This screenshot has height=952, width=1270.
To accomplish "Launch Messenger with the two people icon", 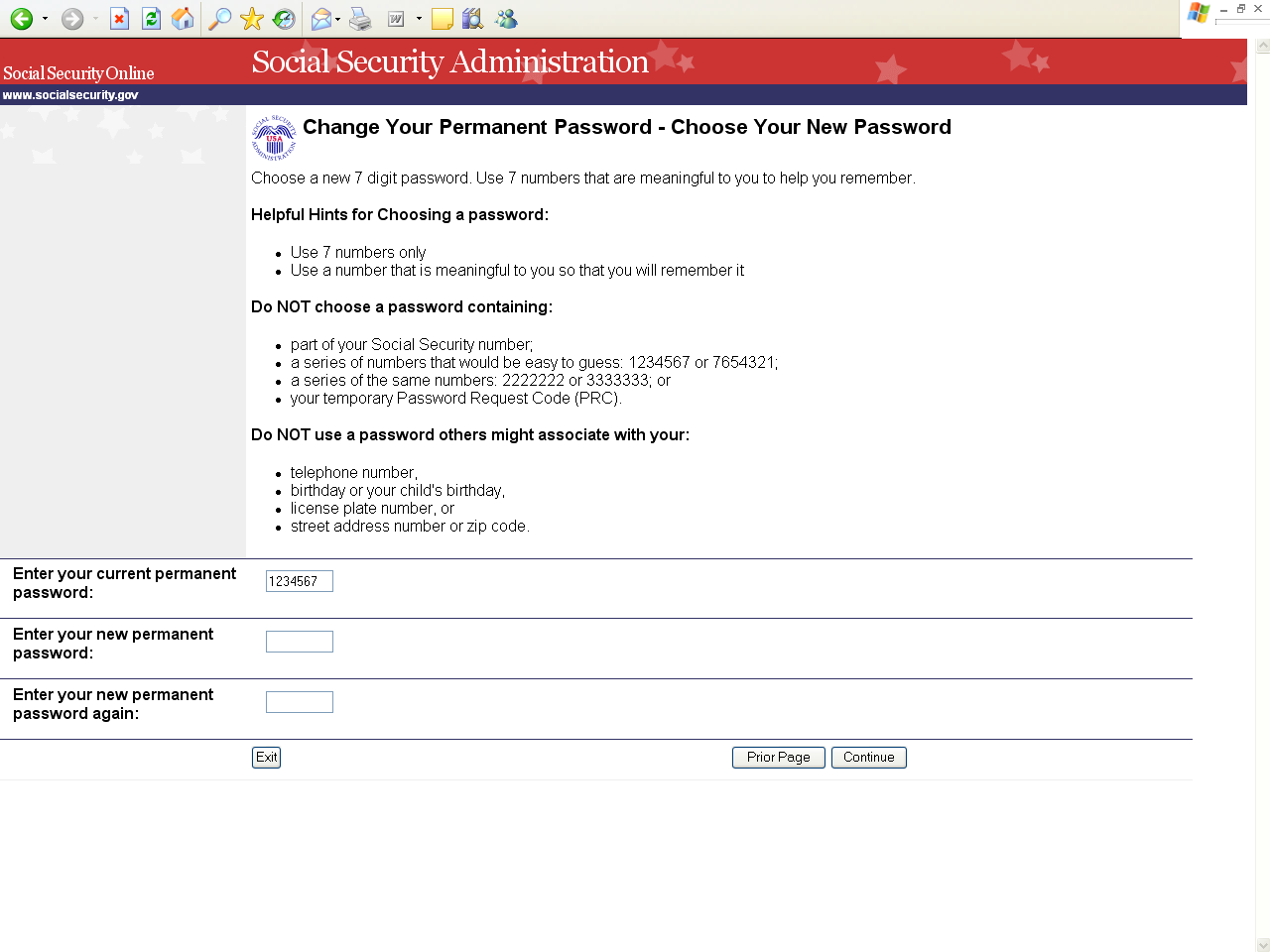I will (506, 19).
